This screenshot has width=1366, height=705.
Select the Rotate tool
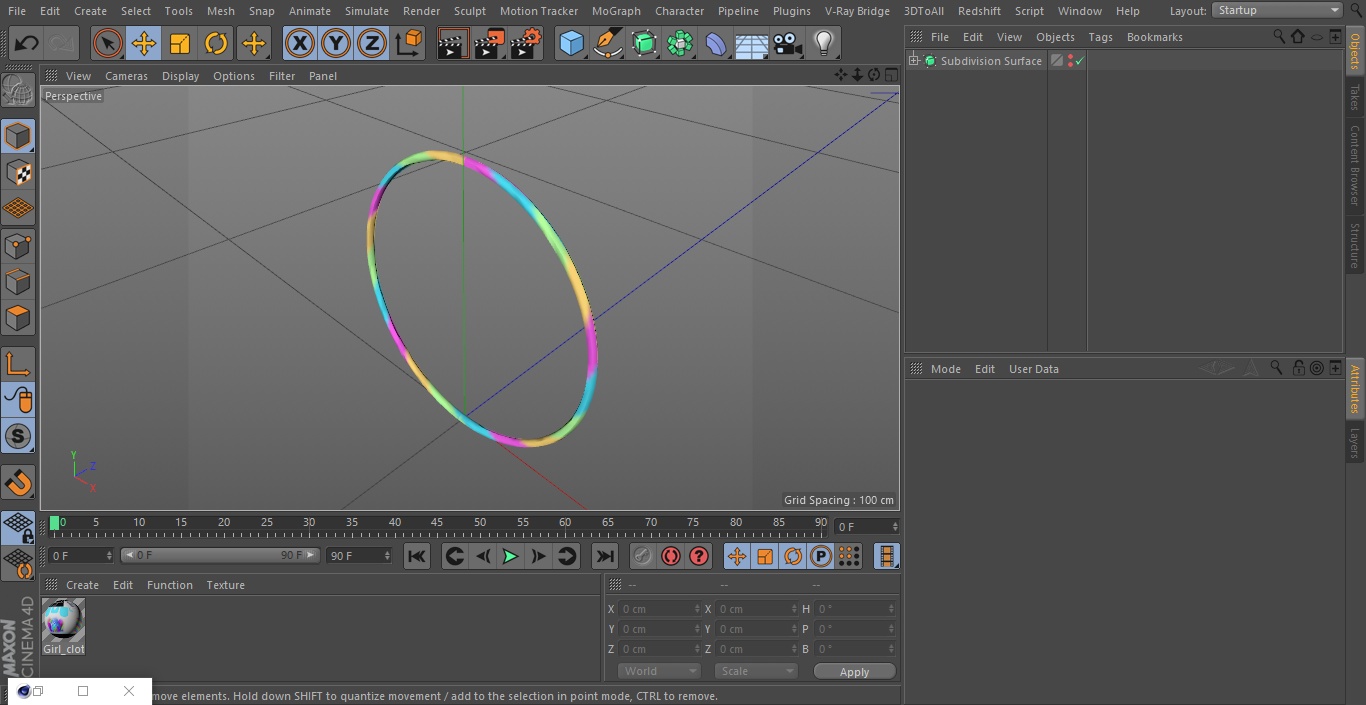point(216,44)
